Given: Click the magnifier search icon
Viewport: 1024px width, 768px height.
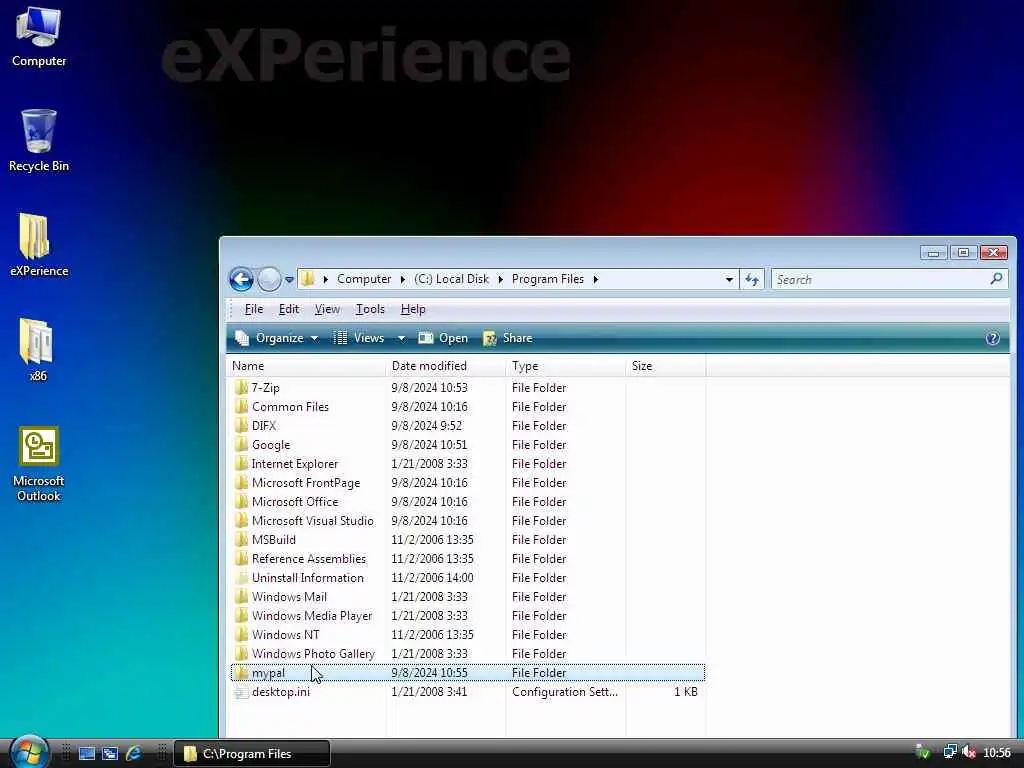Looking at the screenshot, I should pos(996,279).
